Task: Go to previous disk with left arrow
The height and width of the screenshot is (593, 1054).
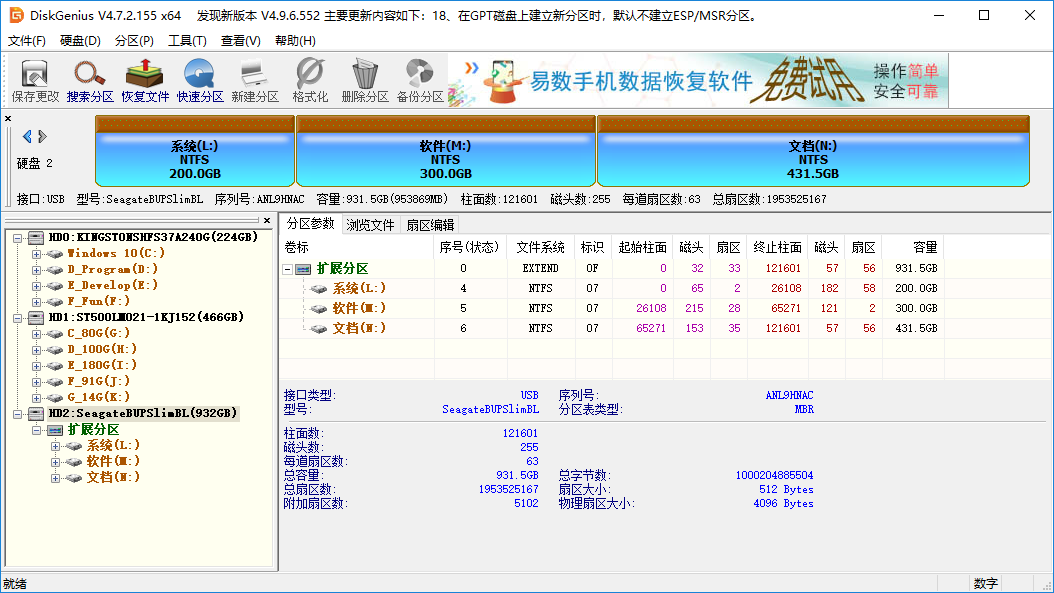Action: [27, 136]
